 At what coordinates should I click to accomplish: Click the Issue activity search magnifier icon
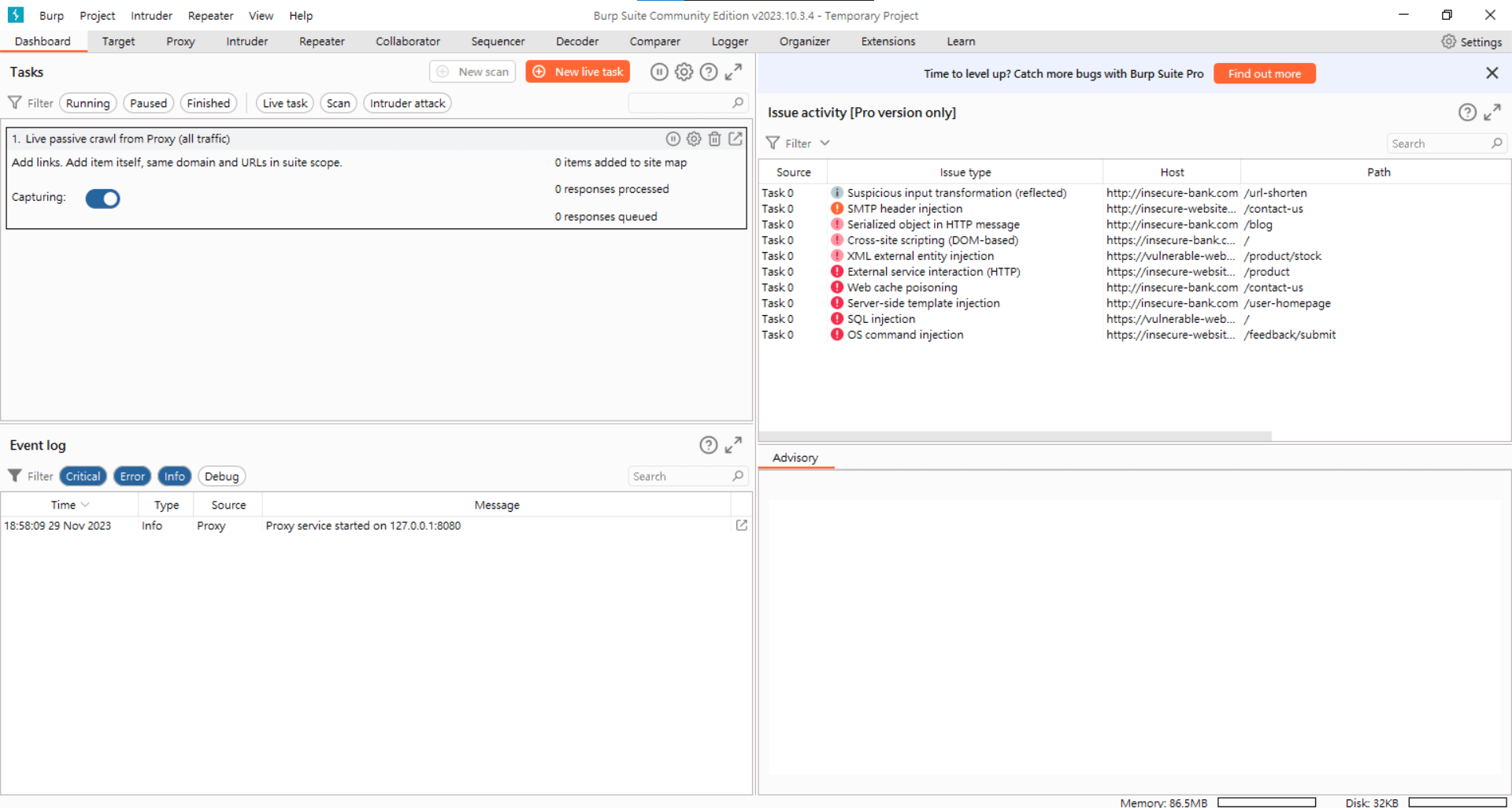[1496, 143]
